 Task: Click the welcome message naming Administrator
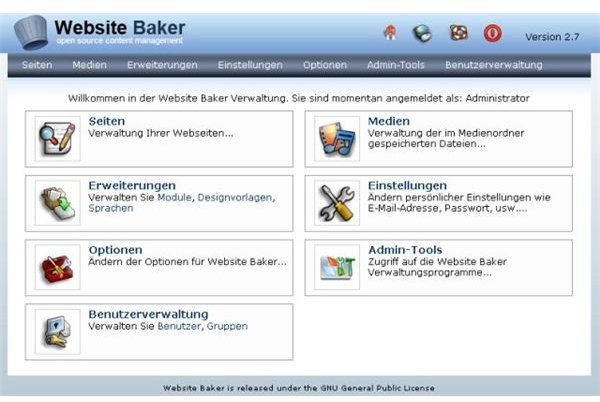tap(299, 98)
